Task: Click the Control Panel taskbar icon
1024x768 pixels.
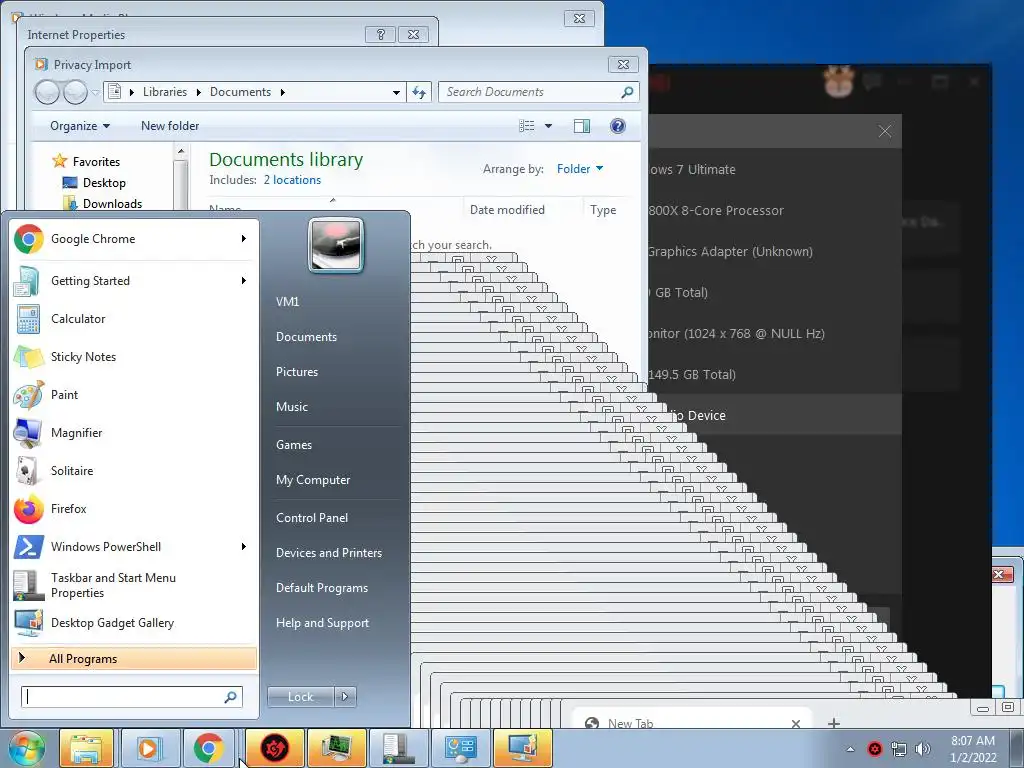Action: click(x=460, y=748)
